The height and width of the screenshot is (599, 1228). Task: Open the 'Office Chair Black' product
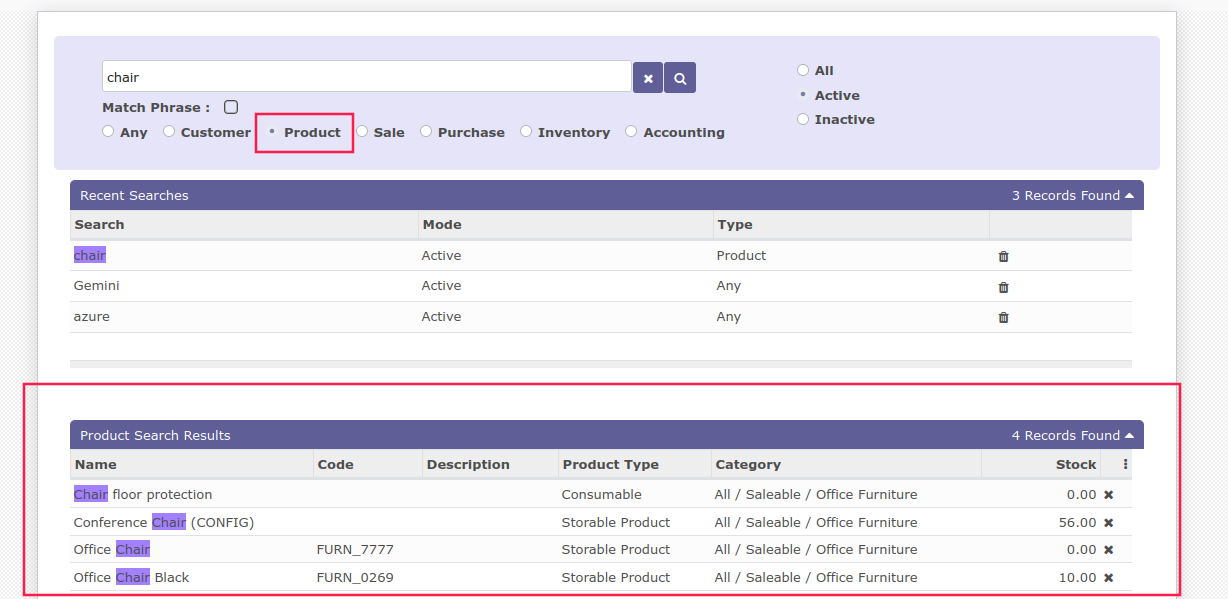tap(131, 578)
